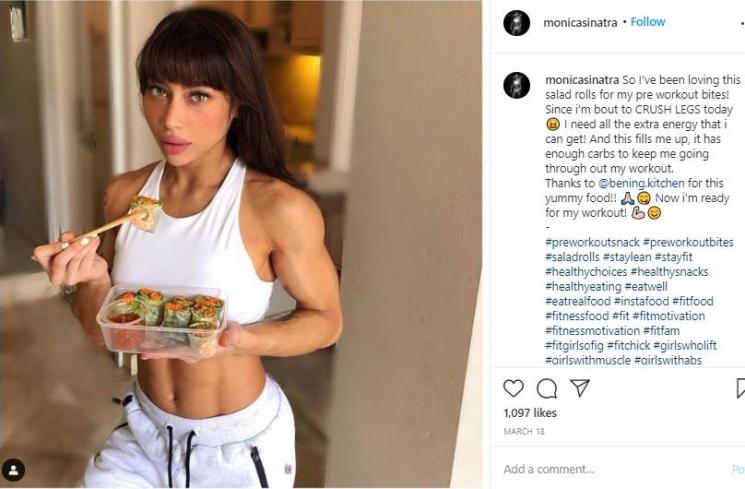Open @bening.kitchen mention link
This screenshot has height=489, width=745.
point(641,183)
